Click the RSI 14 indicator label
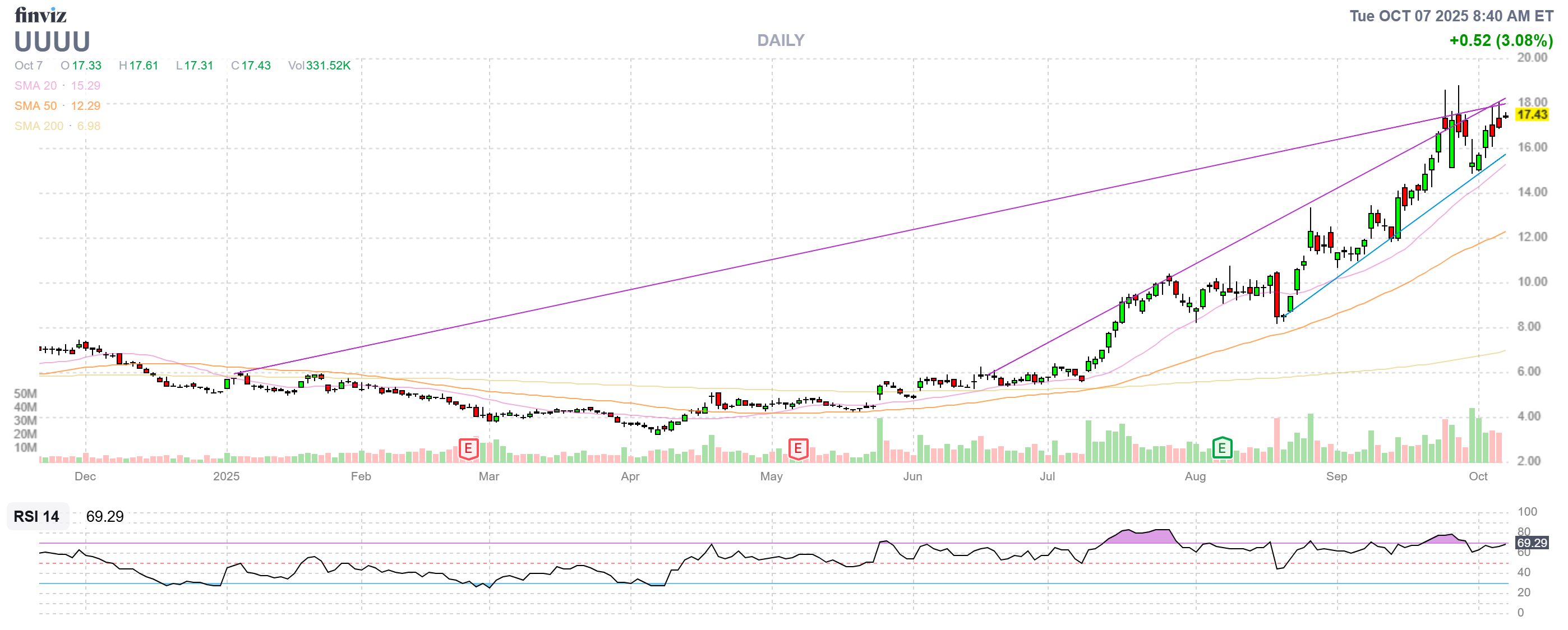 tap(36, 516)
